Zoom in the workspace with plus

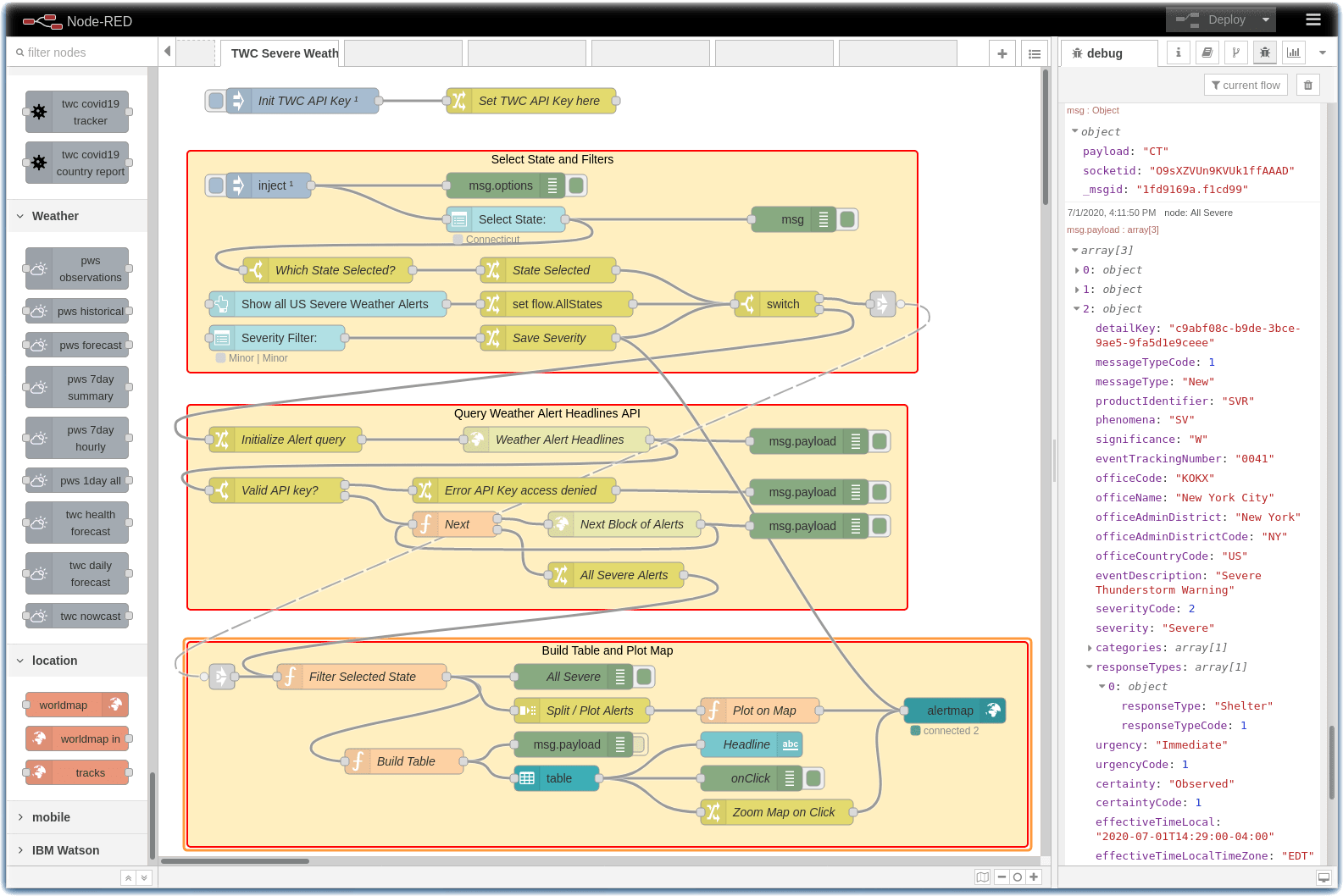point(1034,877)
